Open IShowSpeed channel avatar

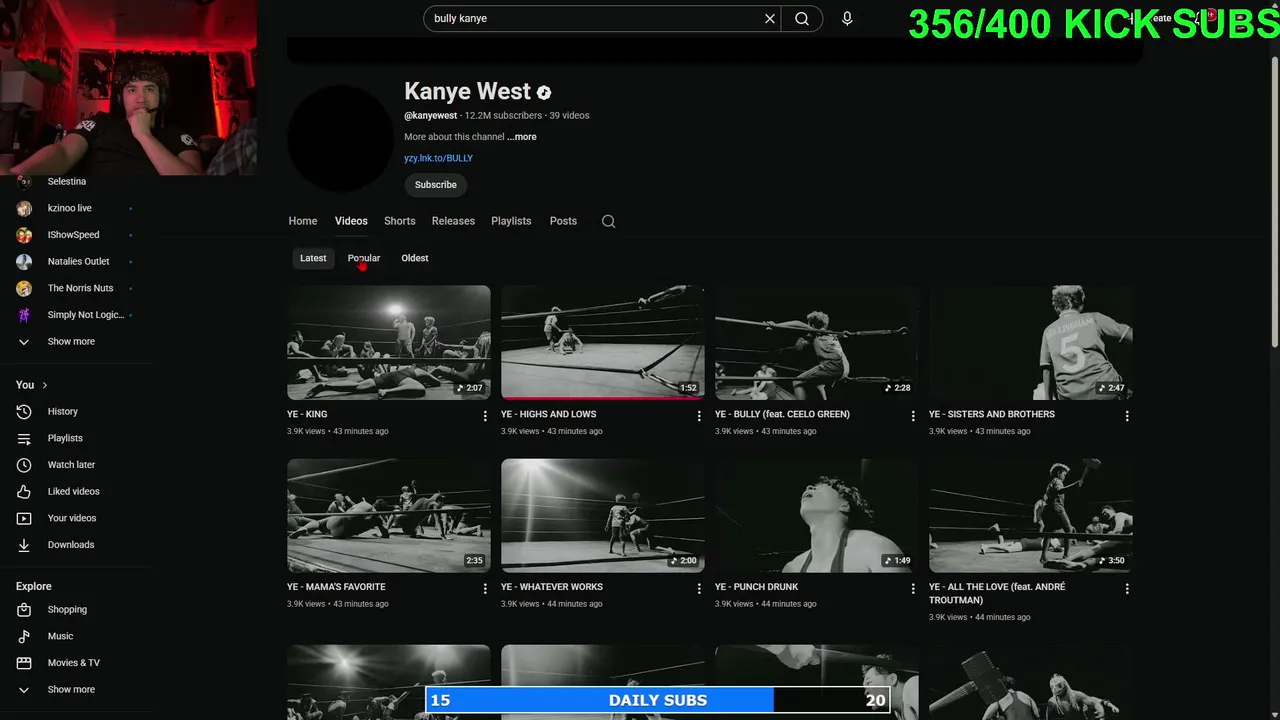(x=25, y=235)
